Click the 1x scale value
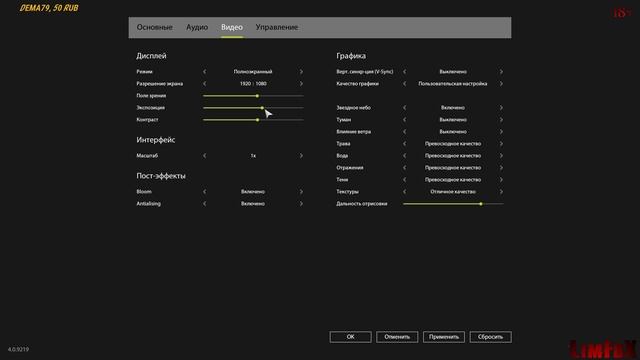 253,156
